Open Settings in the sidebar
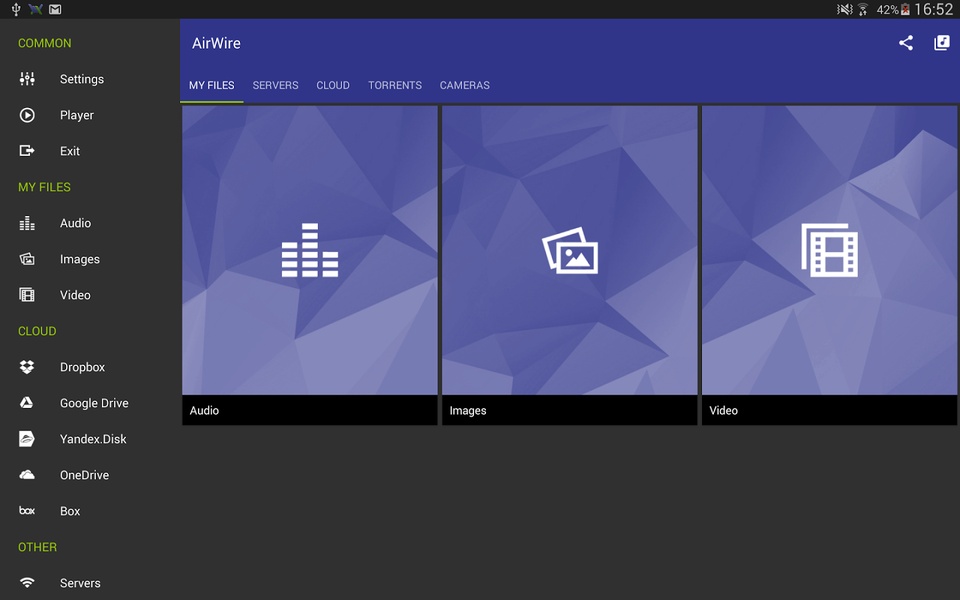 coord(90,79)
